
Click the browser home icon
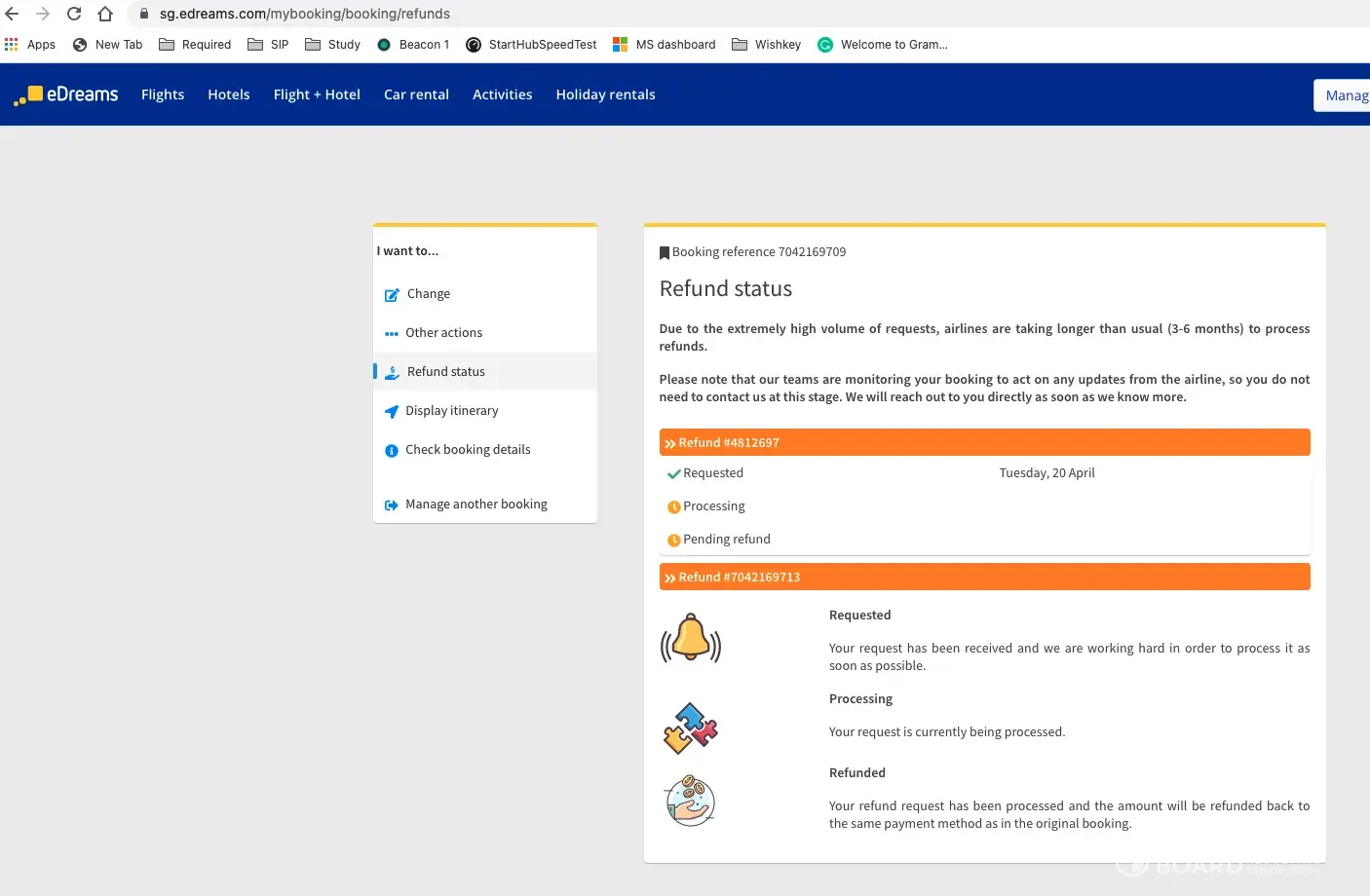(x=105, y=14)
